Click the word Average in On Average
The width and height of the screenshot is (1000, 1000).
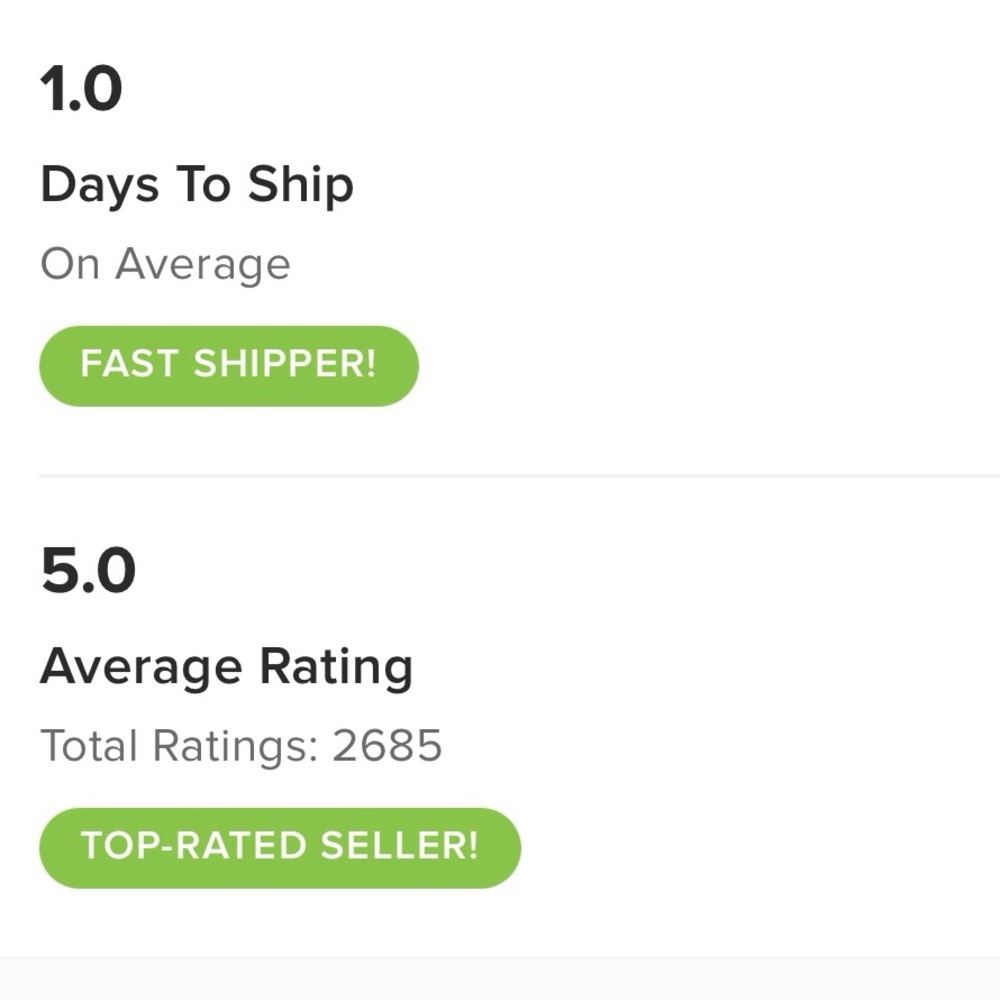click(203, 264)
